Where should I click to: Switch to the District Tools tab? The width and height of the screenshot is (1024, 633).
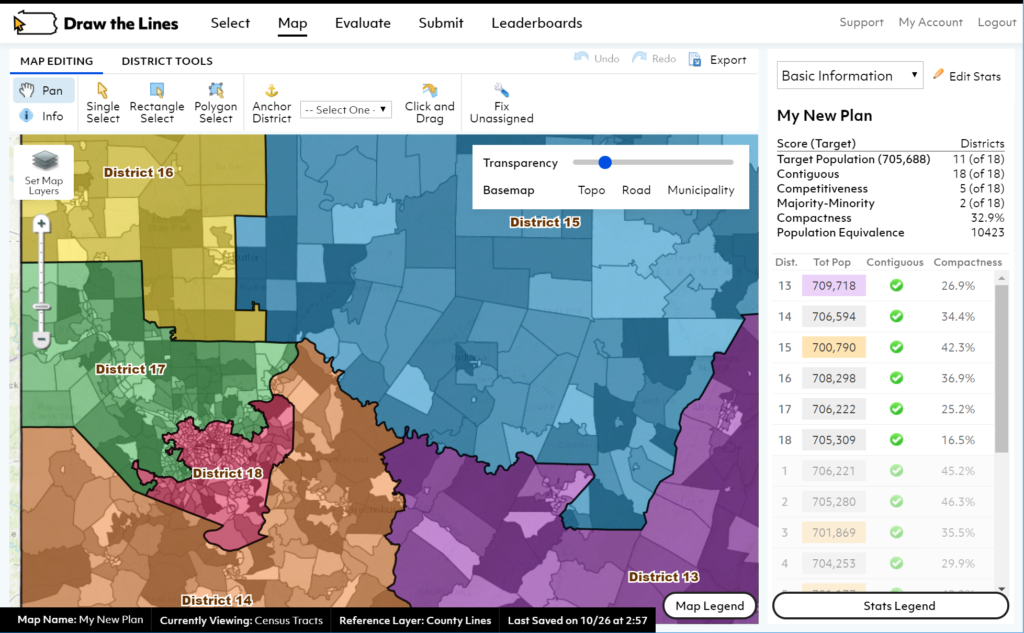tap(166, 61)
